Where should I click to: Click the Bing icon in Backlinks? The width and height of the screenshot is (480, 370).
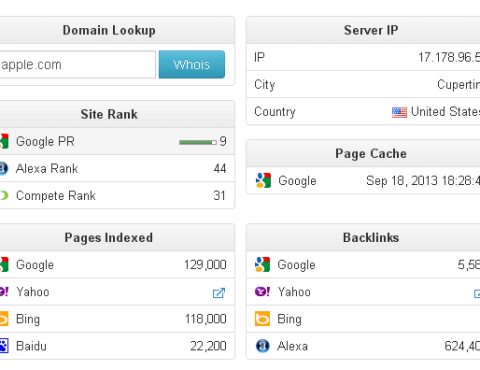click(x=262, y=319)
